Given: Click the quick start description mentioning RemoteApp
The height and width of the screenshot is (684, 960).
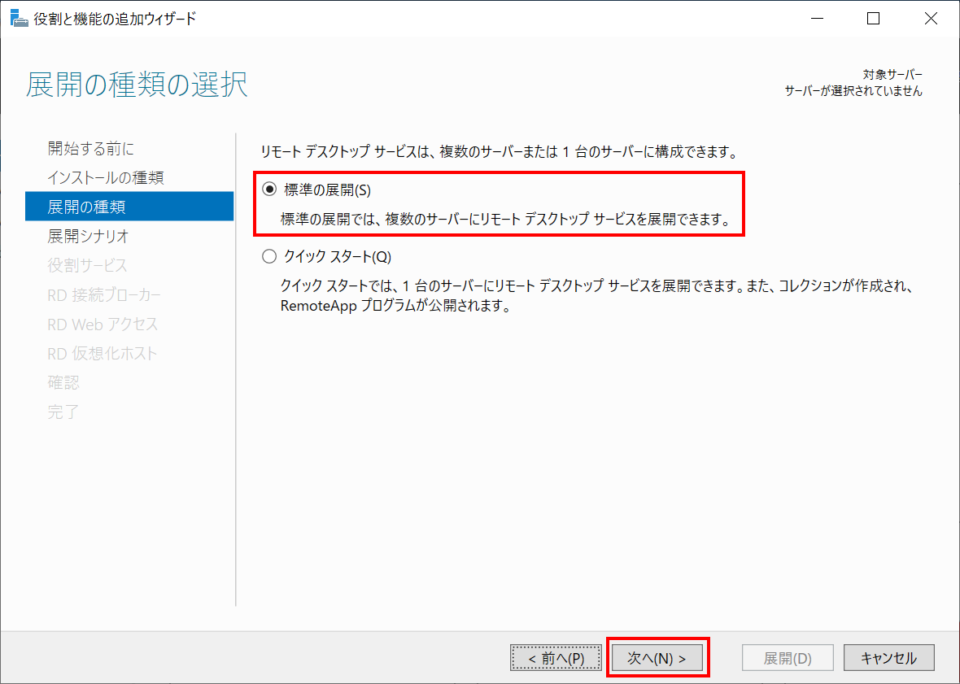Looking at the screenshot, I should (597, 296).
